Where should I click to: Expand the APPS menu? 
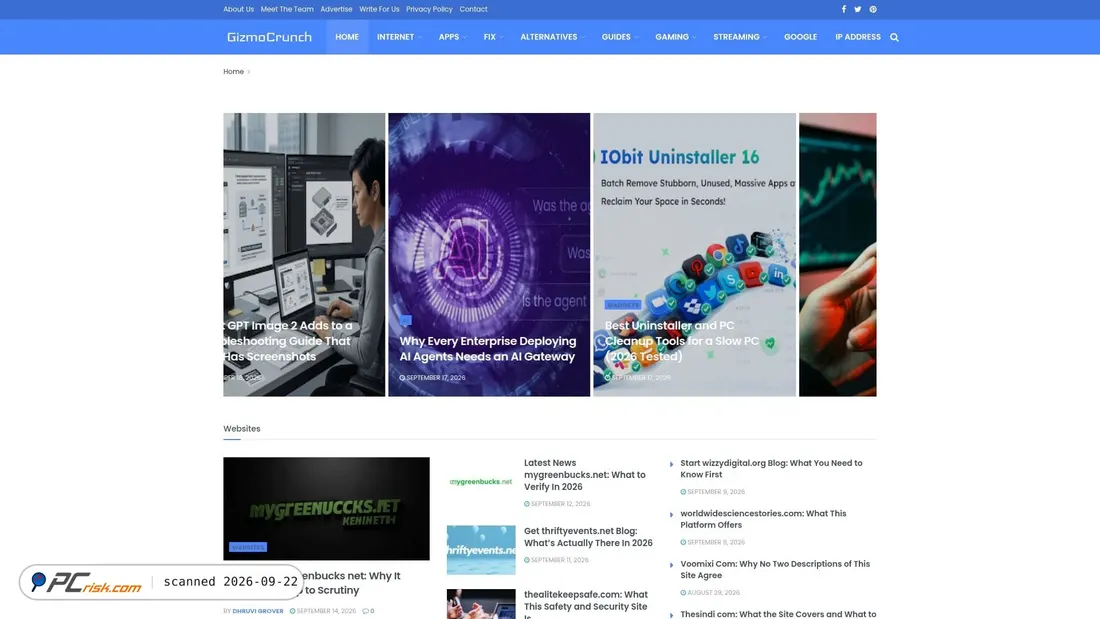(x=452, y=37)
